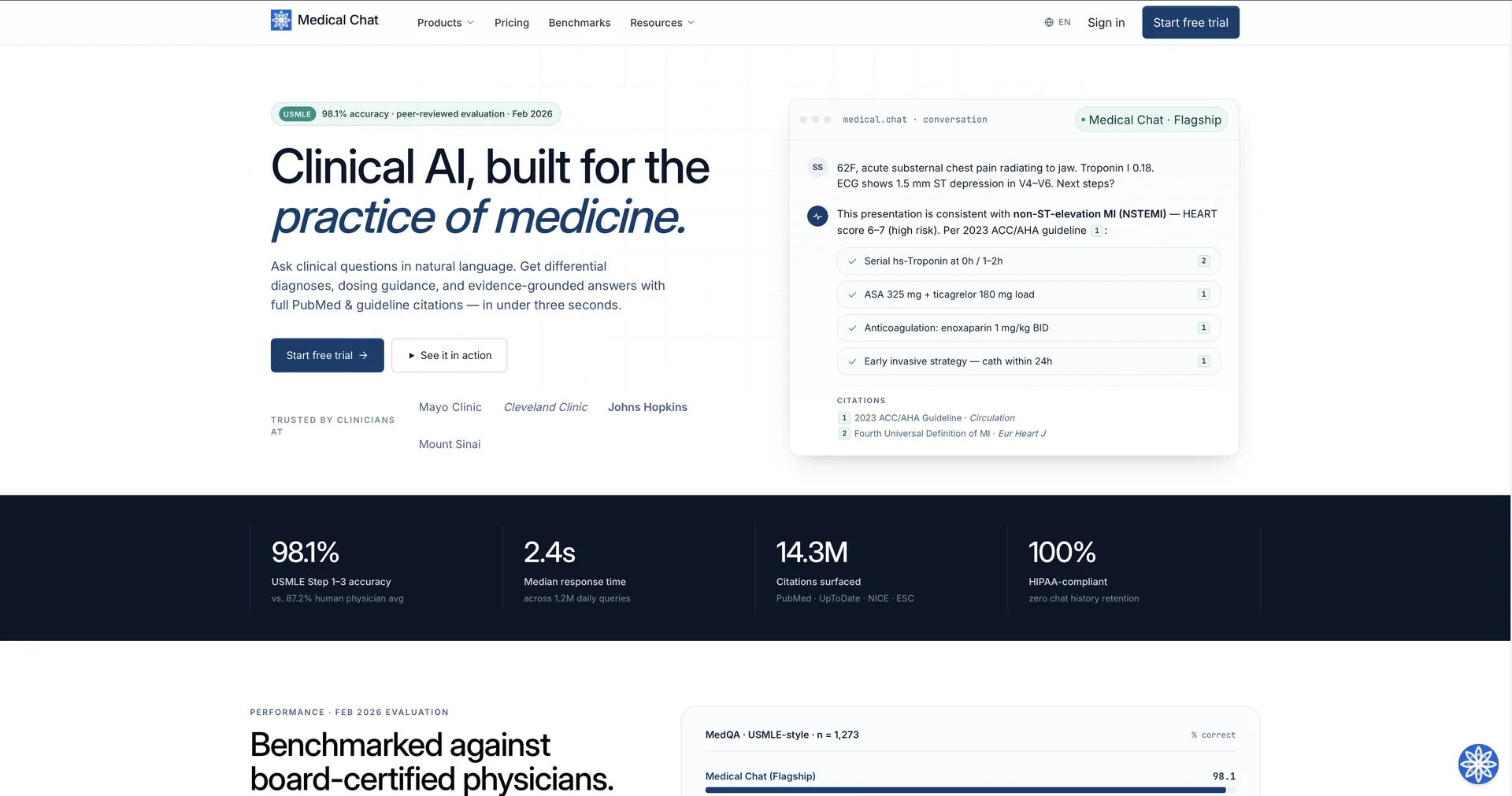Click checkmark beside Serial hs-Troponin

[852, 261]
